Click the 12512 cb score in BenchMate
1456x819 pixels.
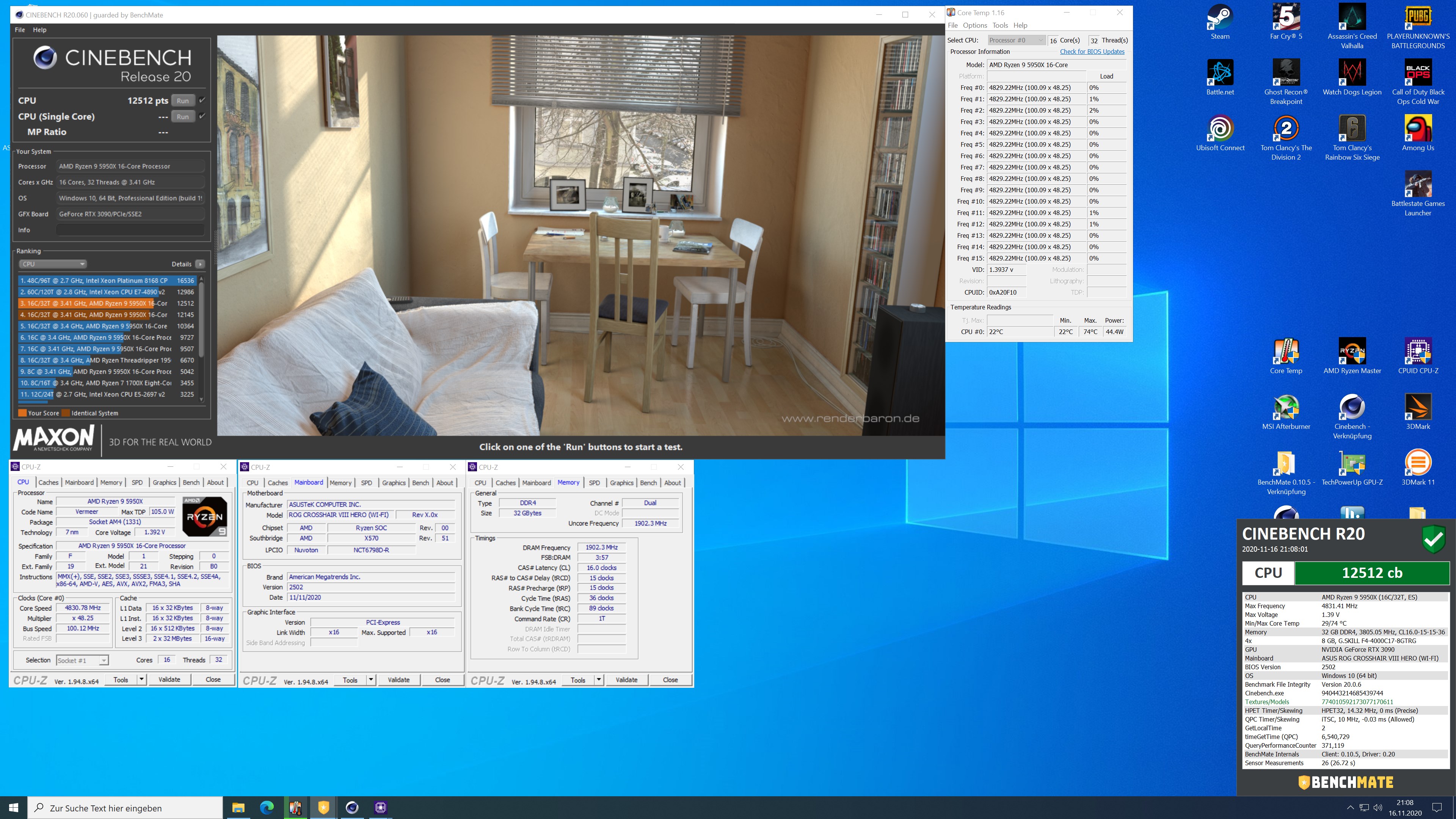pyautogui.click(x=1372, y=573)
